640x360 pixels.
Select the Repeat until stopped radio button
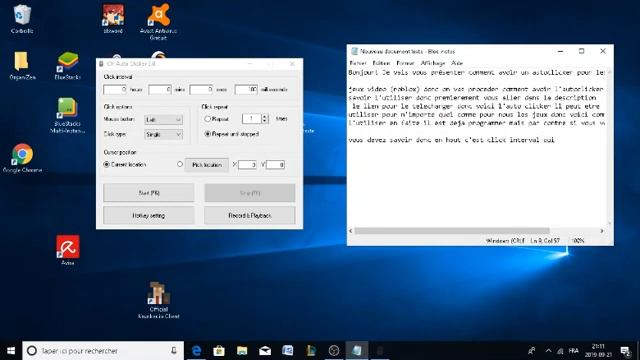(x=207, y=134)
